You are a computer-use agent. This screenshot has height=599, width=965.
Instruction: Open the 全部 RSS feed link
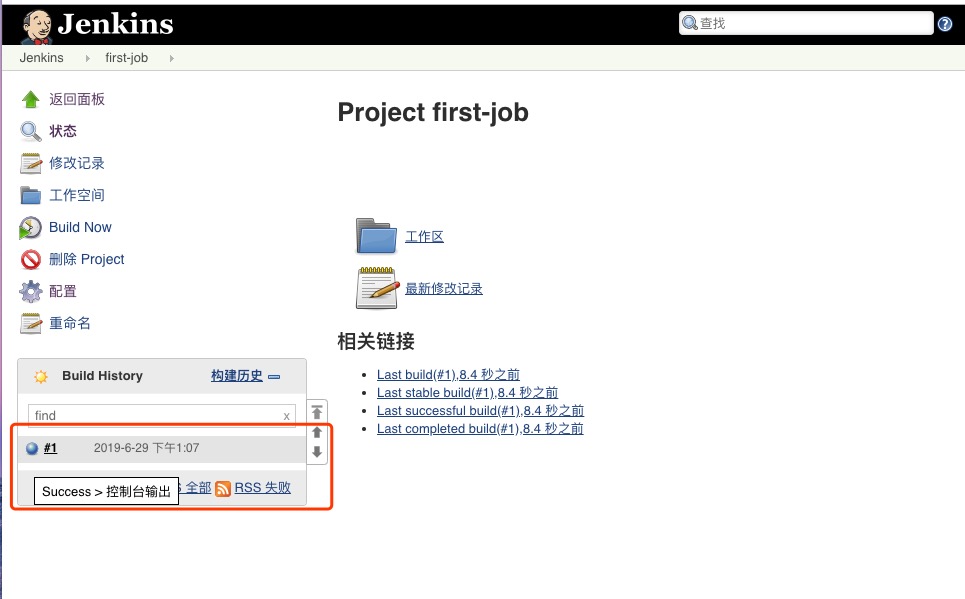pyautogui.click(x=198, y=488)
